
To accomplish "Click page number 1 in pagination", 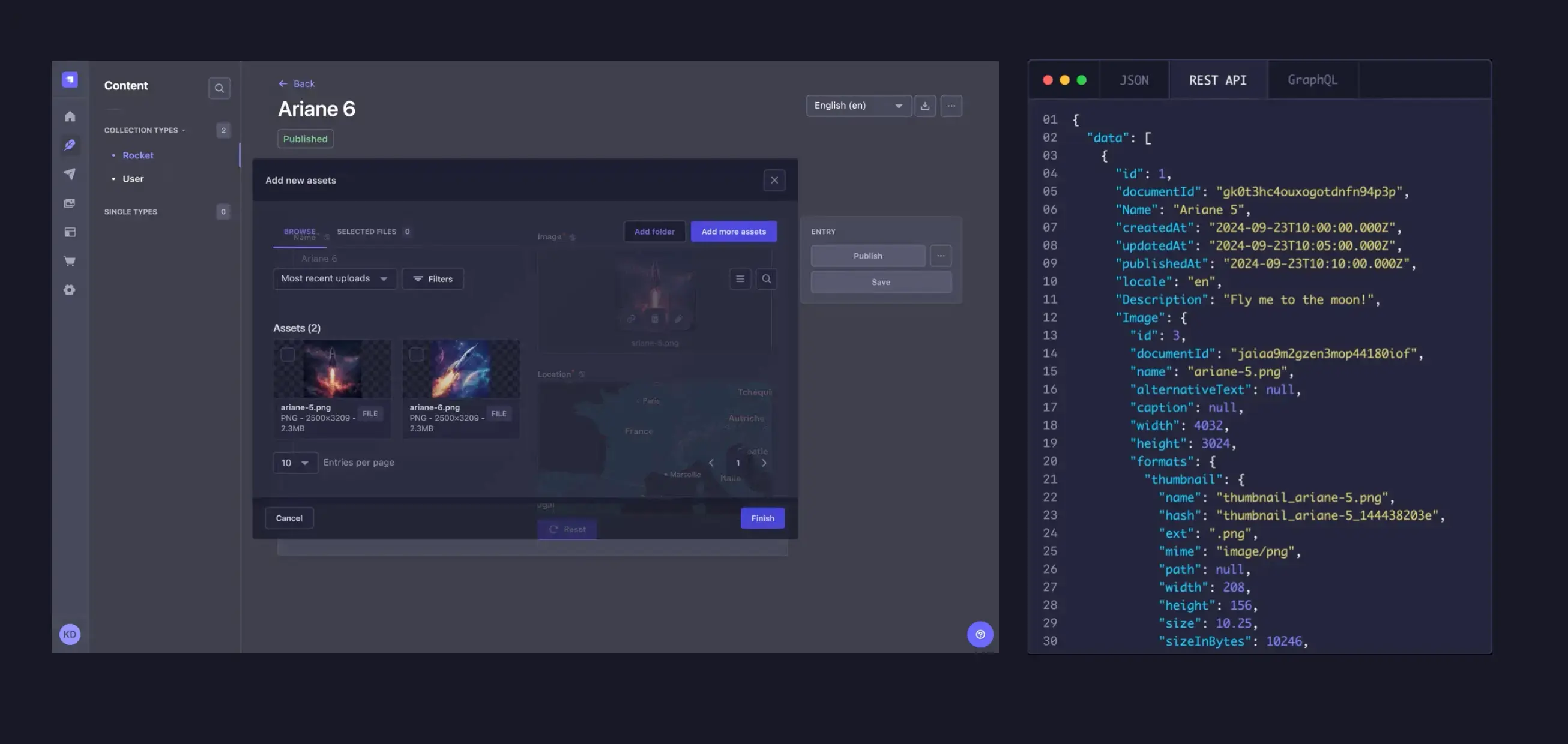I will (738, 463).
